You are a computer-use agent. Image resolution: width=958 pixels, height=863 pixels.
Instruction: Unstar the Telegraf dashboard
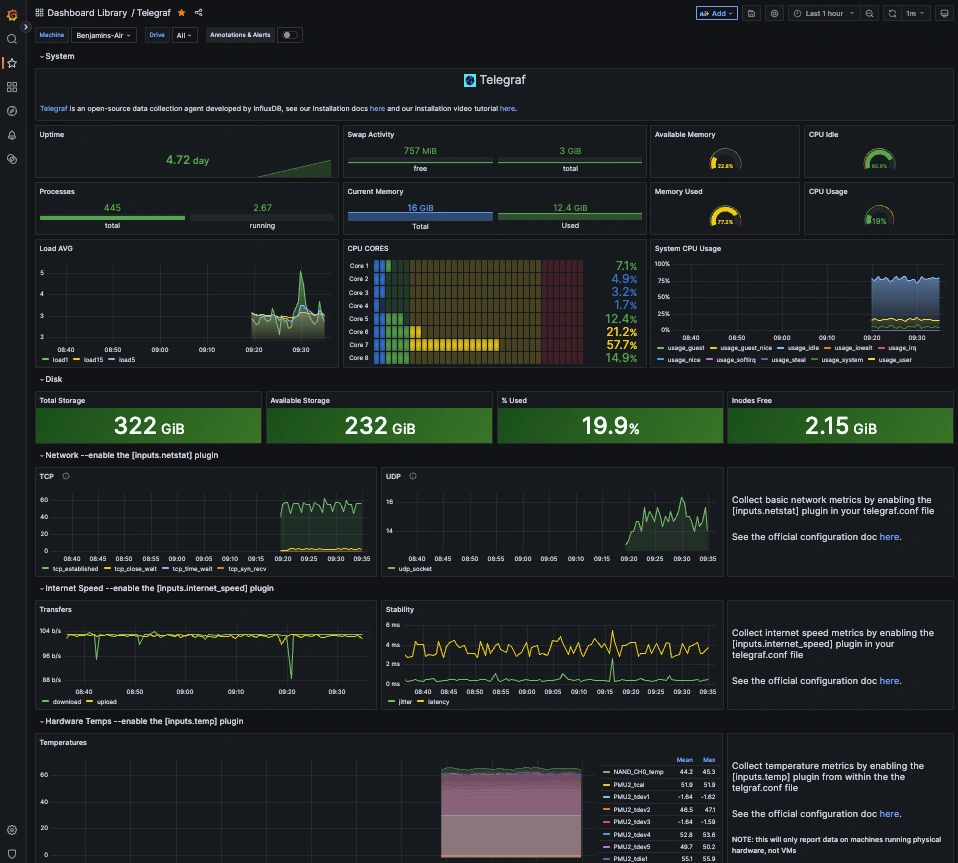tap(181, 13)
